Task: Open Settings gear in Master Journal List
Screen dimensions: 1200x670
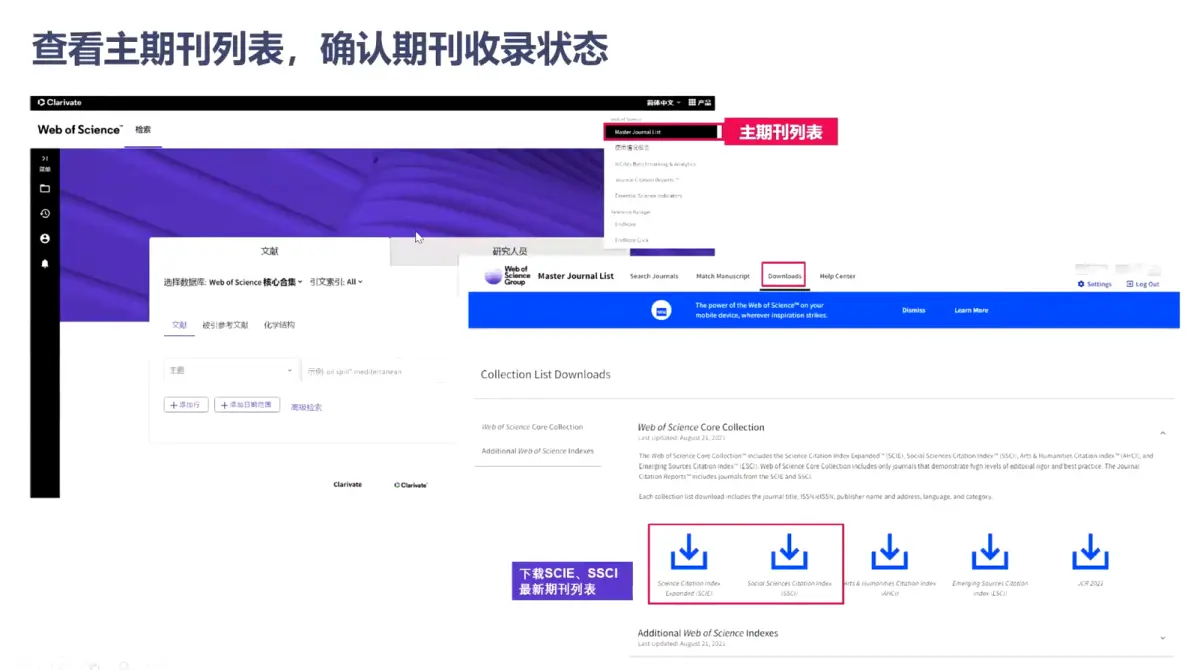Action: [1094, 284]
